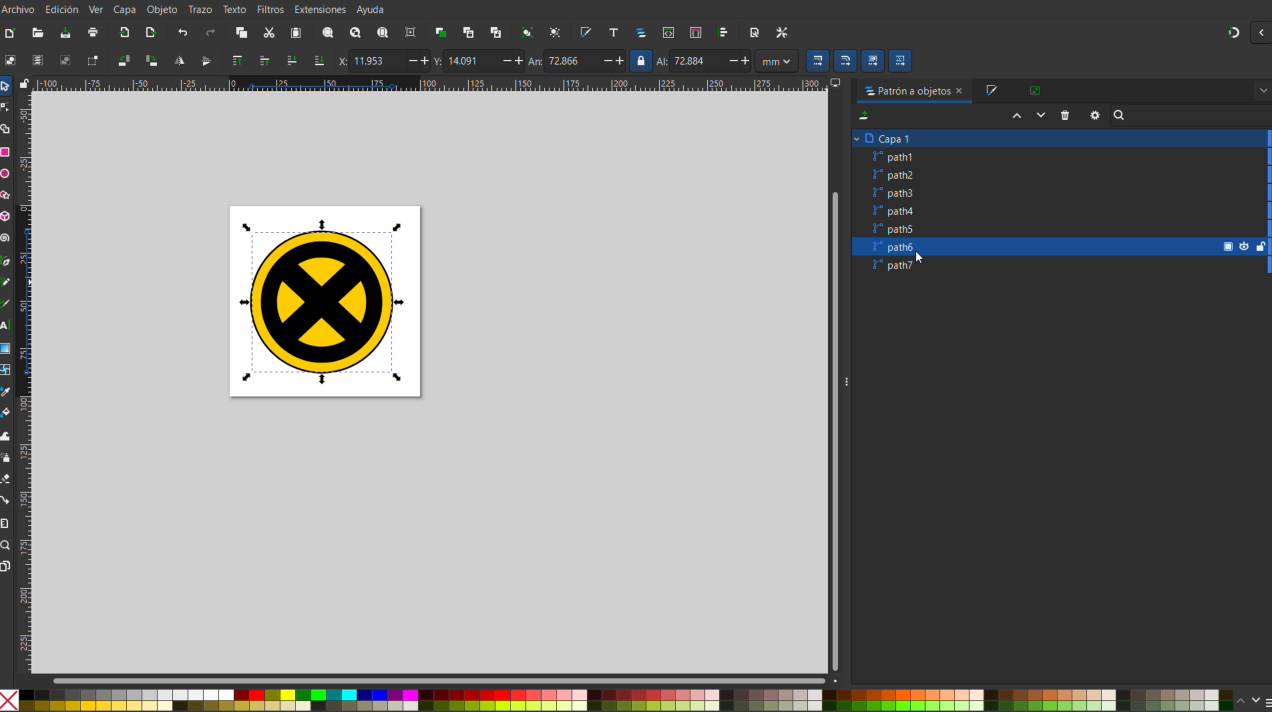1272x712 pixels.
Task: Open the Archivo menu
Action: (x=18, y=9)
